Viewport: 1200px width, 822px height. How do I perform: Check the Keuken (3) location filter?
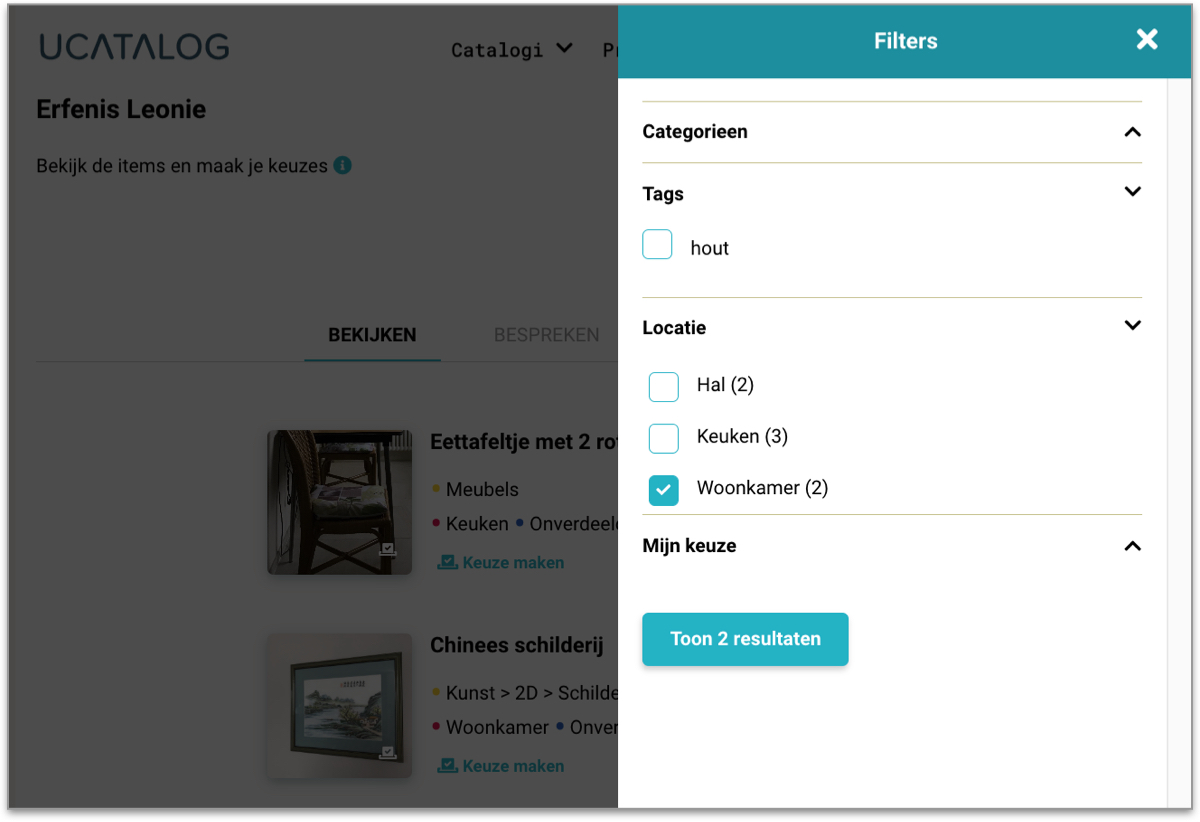pos(664,438)
